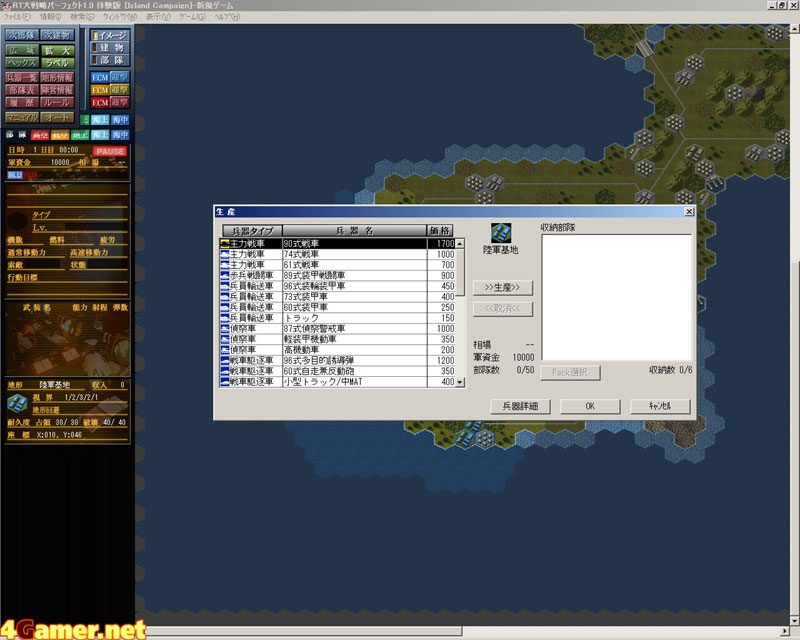Viewport: 800px width, 640px height.
Task: Open the ファイル(F) menu
Action: coord(17,17)
